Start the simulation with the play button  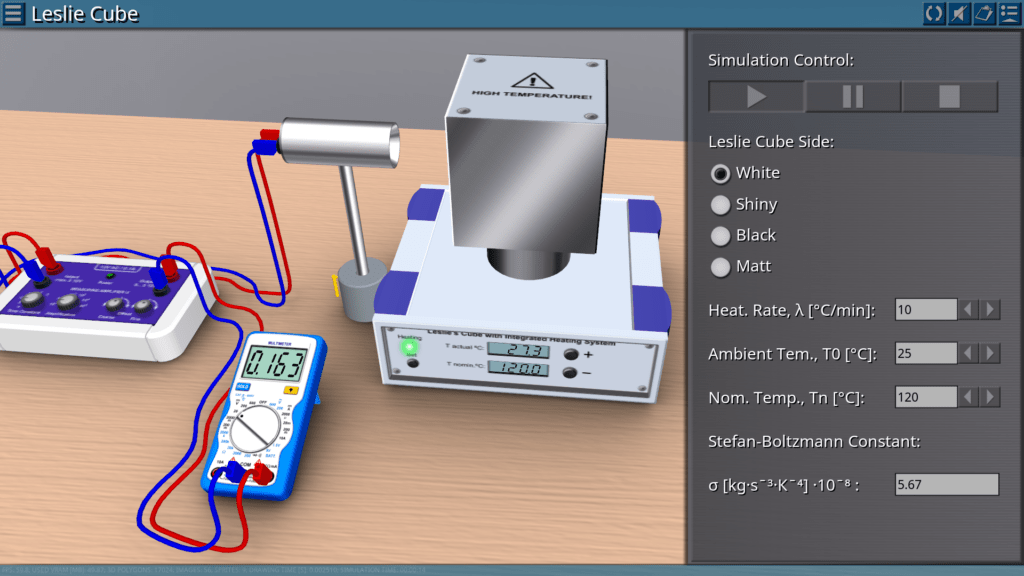(756, 96)
